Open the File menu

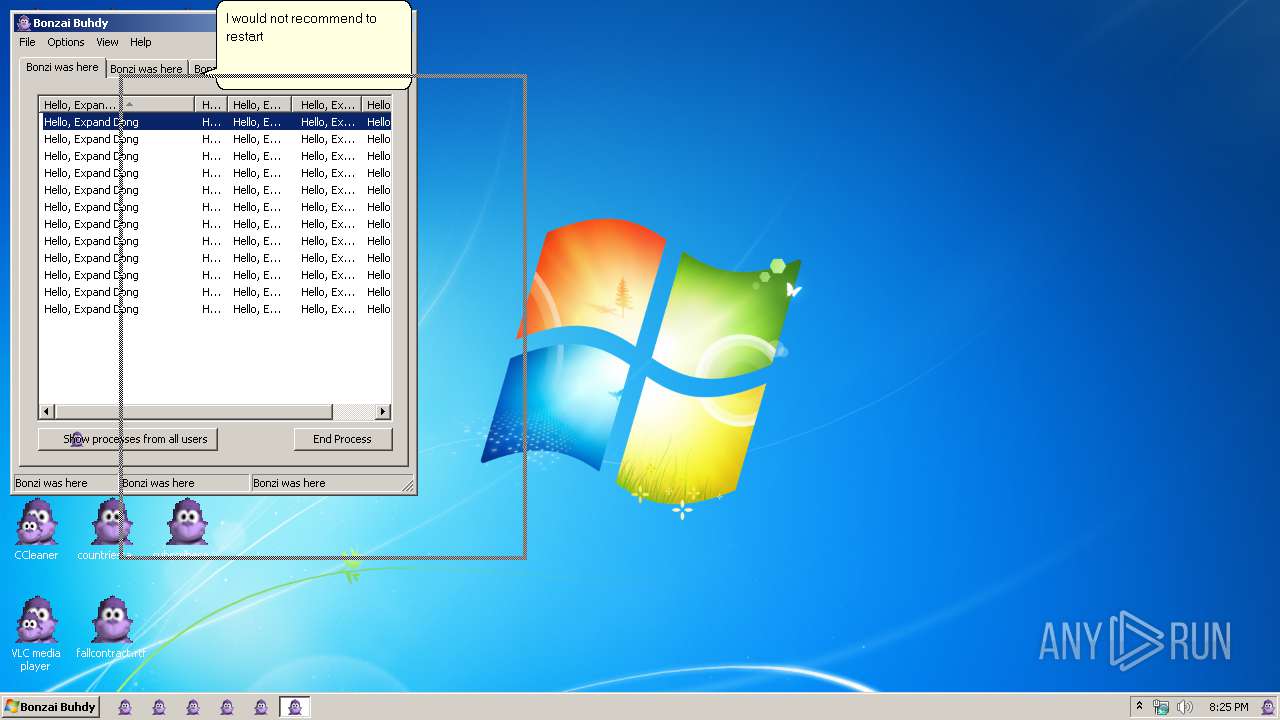click(x=27, y=42)
